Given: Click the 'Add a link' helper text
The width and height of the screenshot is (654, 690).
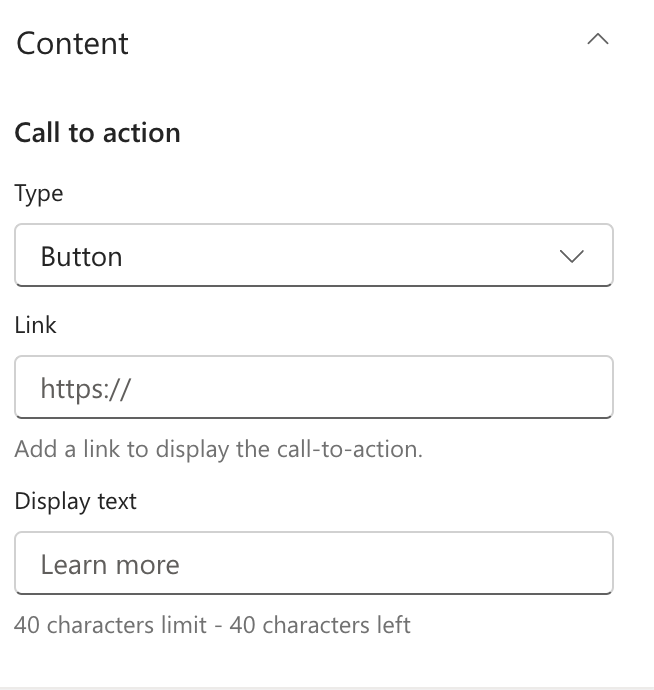Looking at the screenshot, I should click(x=218, y=449).
